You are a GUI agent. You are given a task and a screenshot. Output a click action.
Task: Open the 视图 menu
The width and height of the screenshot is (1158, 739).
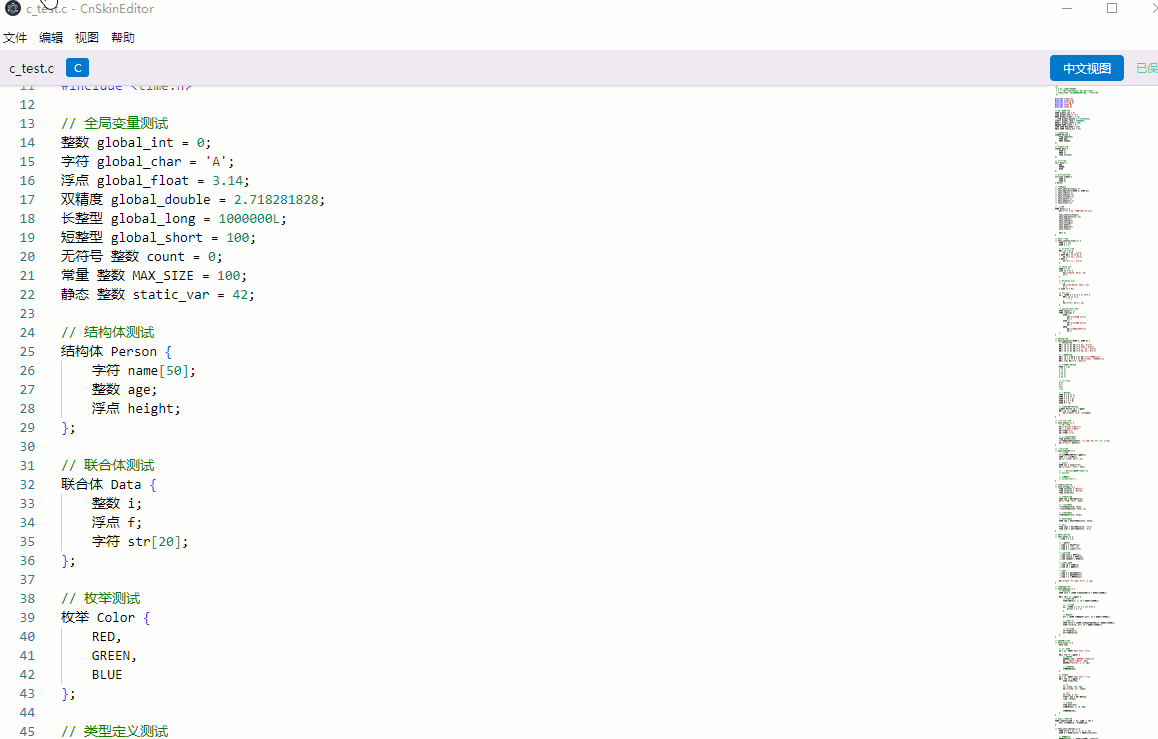(x=87, y=38)
